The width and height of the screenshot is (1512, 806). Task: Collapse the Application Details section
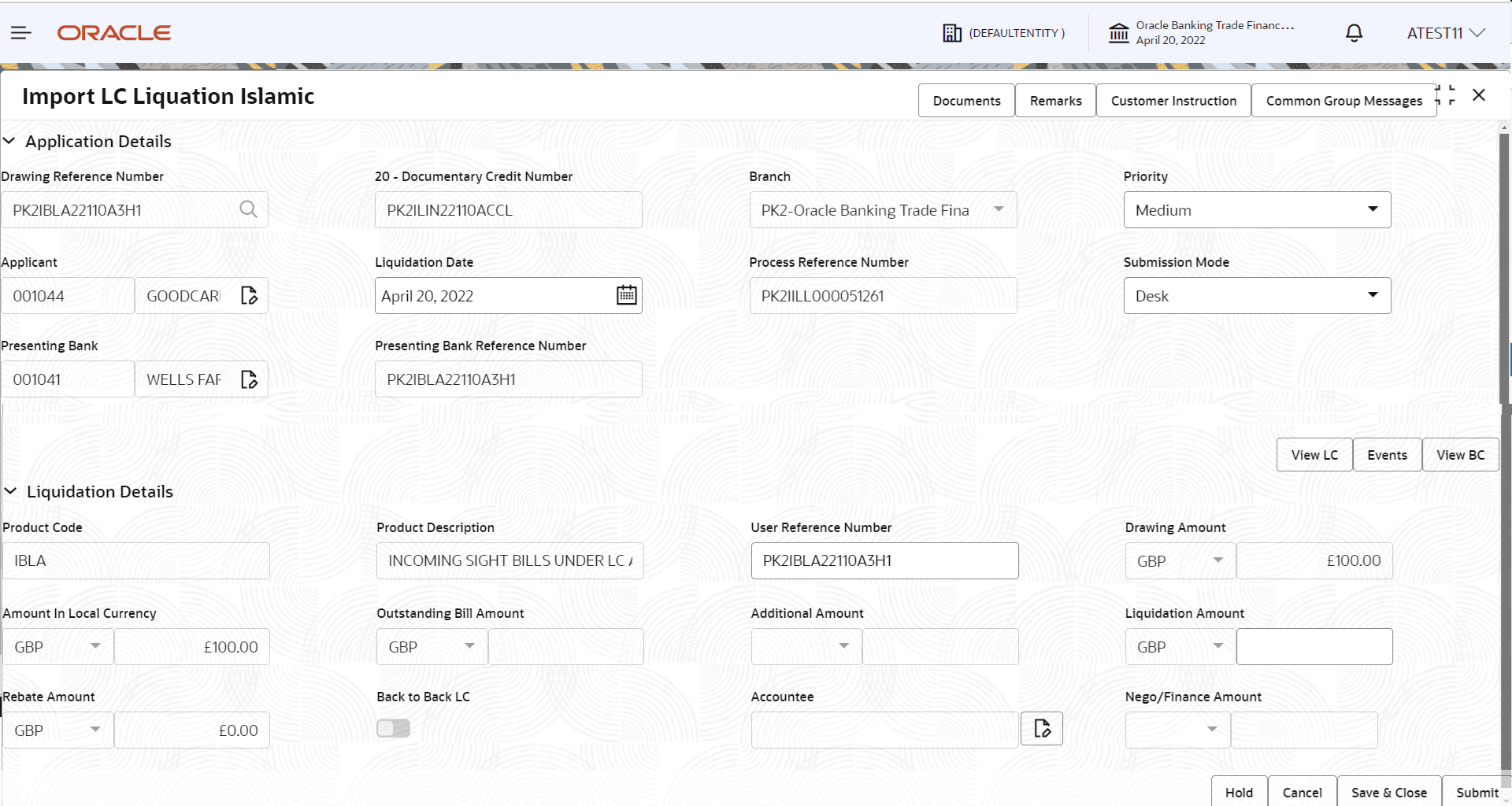click(9, 141)
